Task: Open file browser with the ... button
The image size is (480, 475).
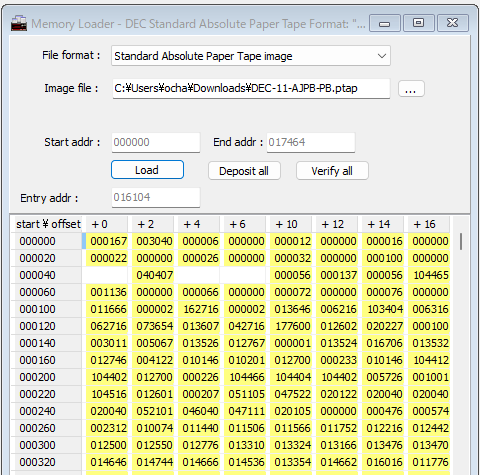Action: (x=411, y=89)
